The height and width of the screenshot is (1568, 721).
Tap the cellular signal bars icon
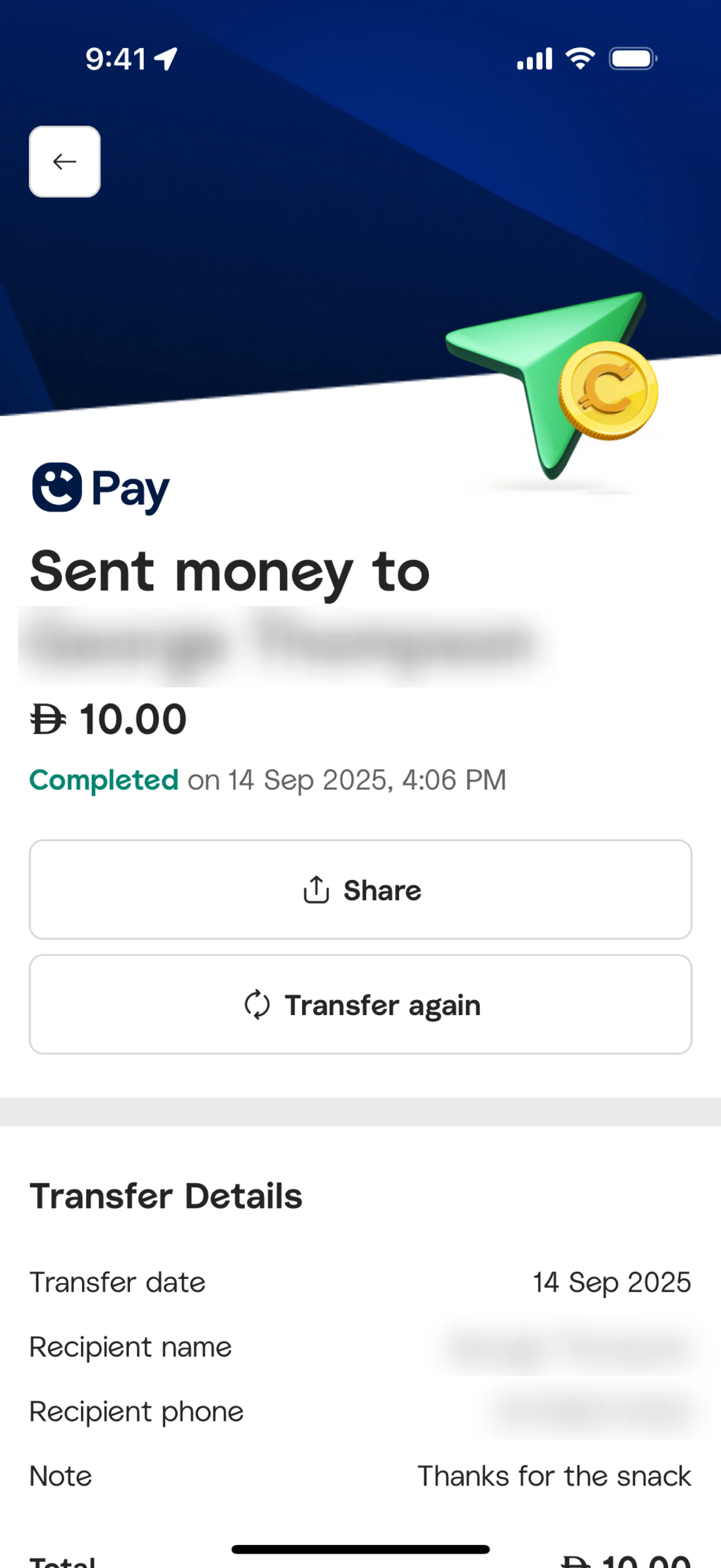point(534,59)
